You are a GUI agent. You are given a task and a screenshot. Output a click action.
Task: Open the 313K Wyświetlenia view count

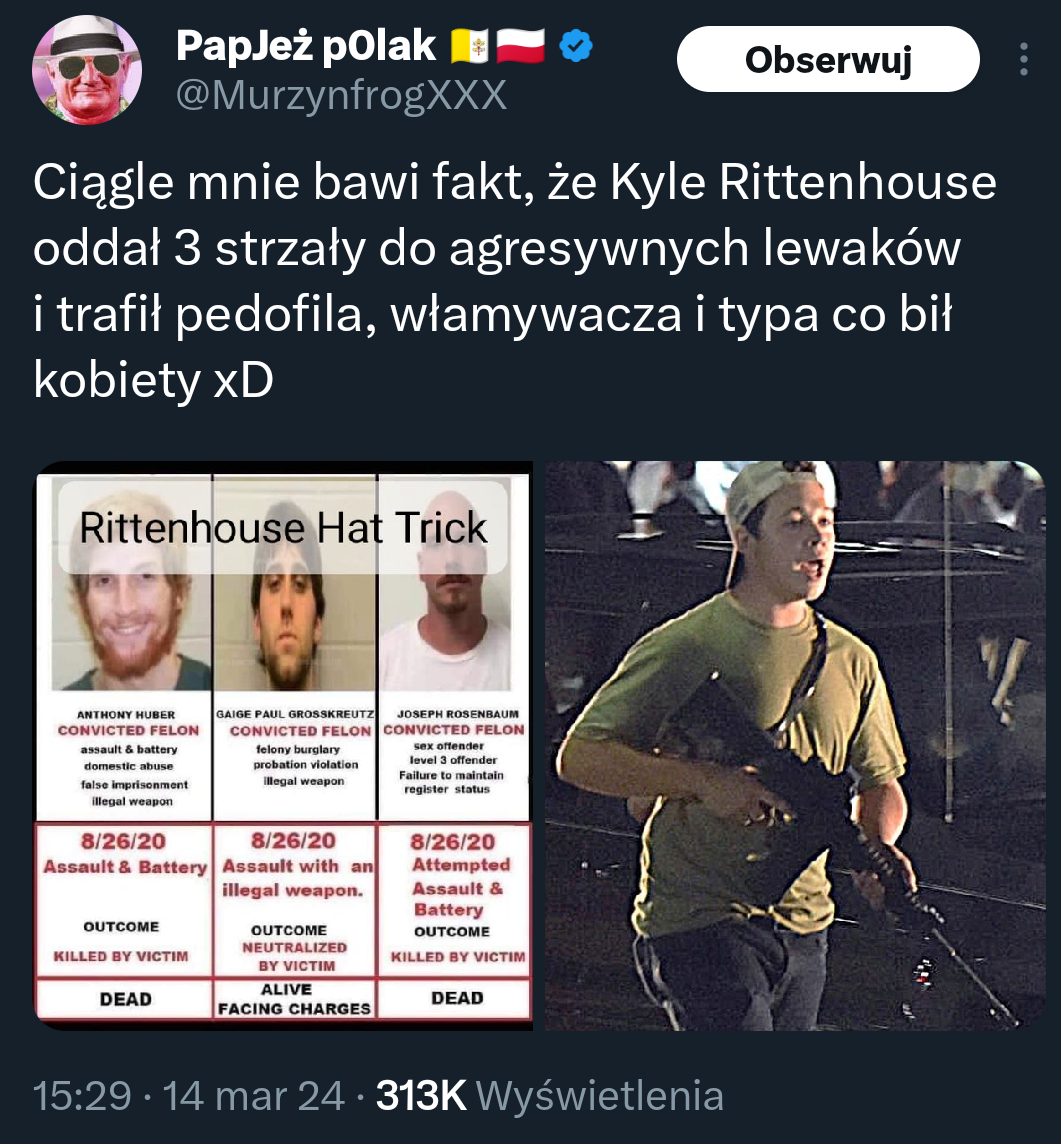click(549, 1096)
